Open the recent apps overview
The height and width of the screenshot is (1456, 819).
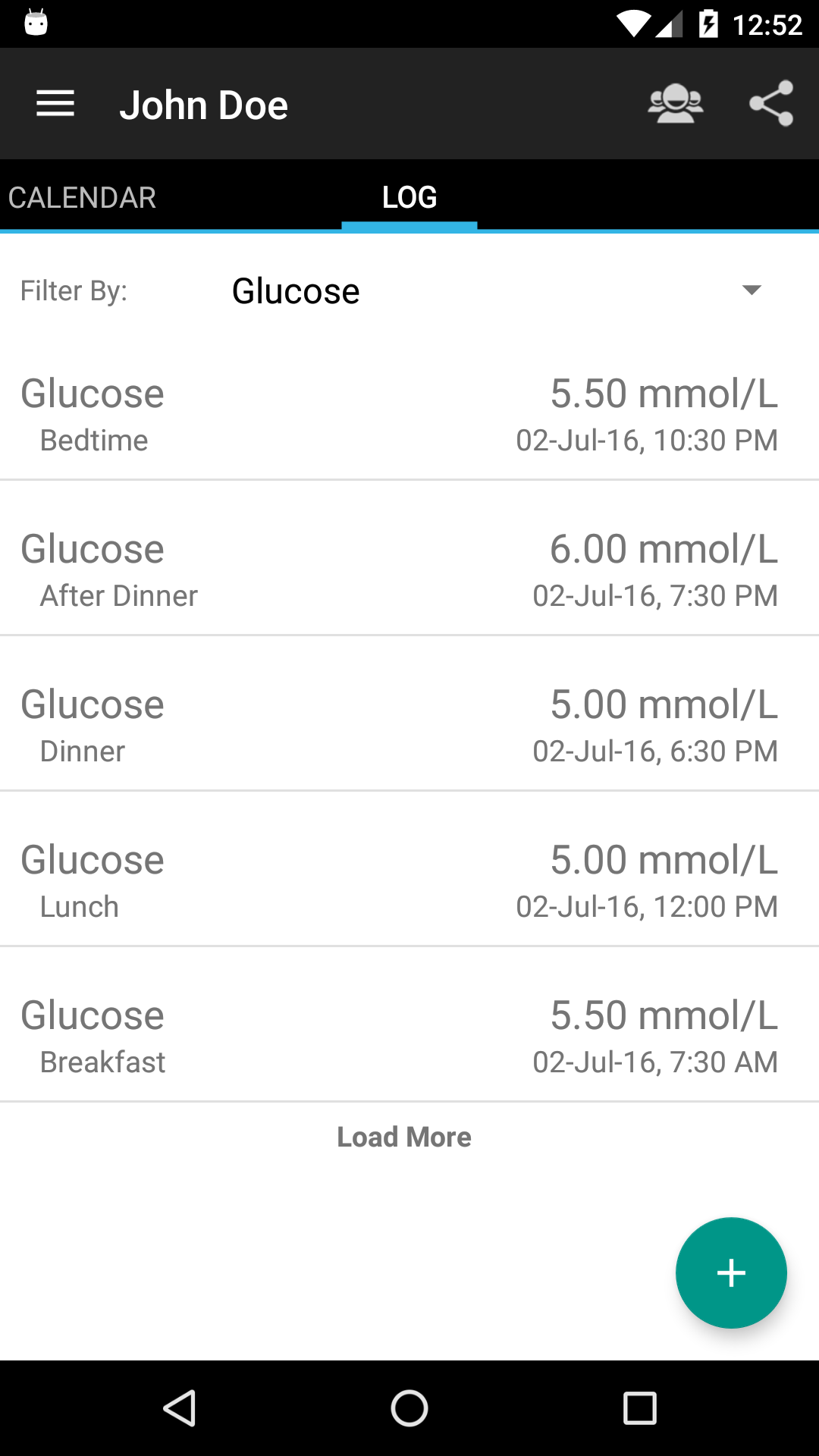click(639, 1408)
